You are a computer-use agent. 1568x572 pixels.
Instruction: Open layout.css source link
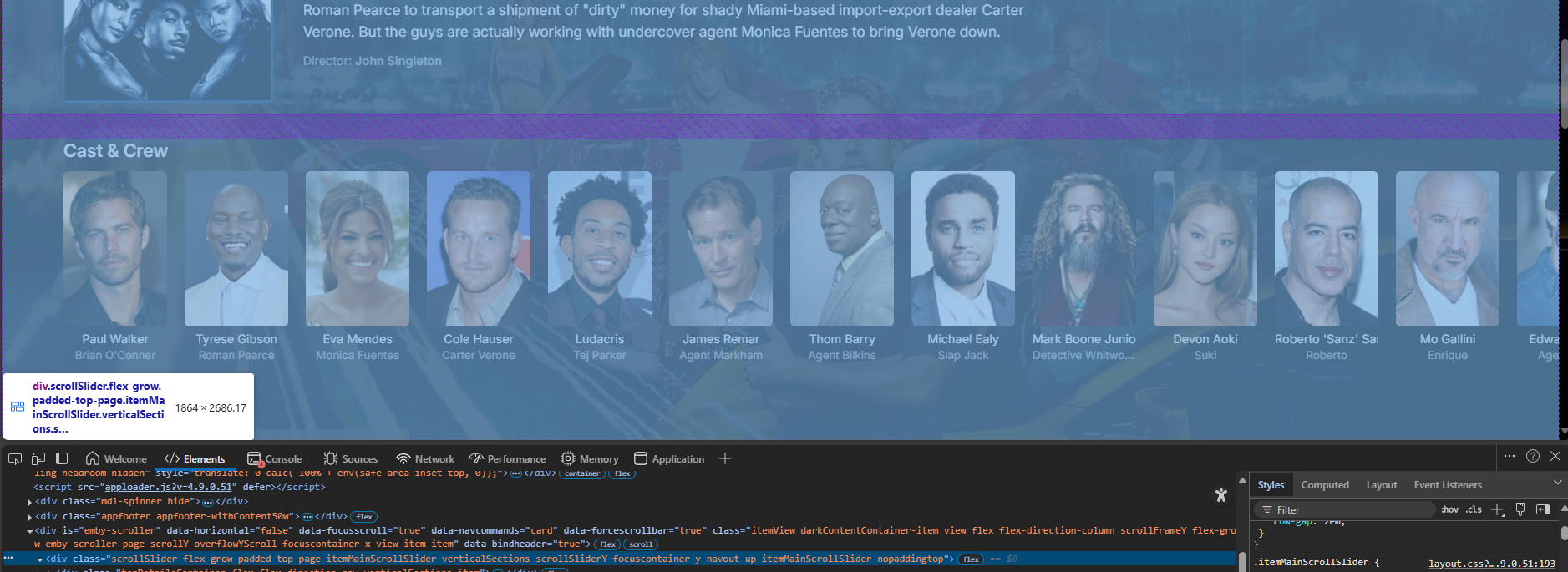1492,564
